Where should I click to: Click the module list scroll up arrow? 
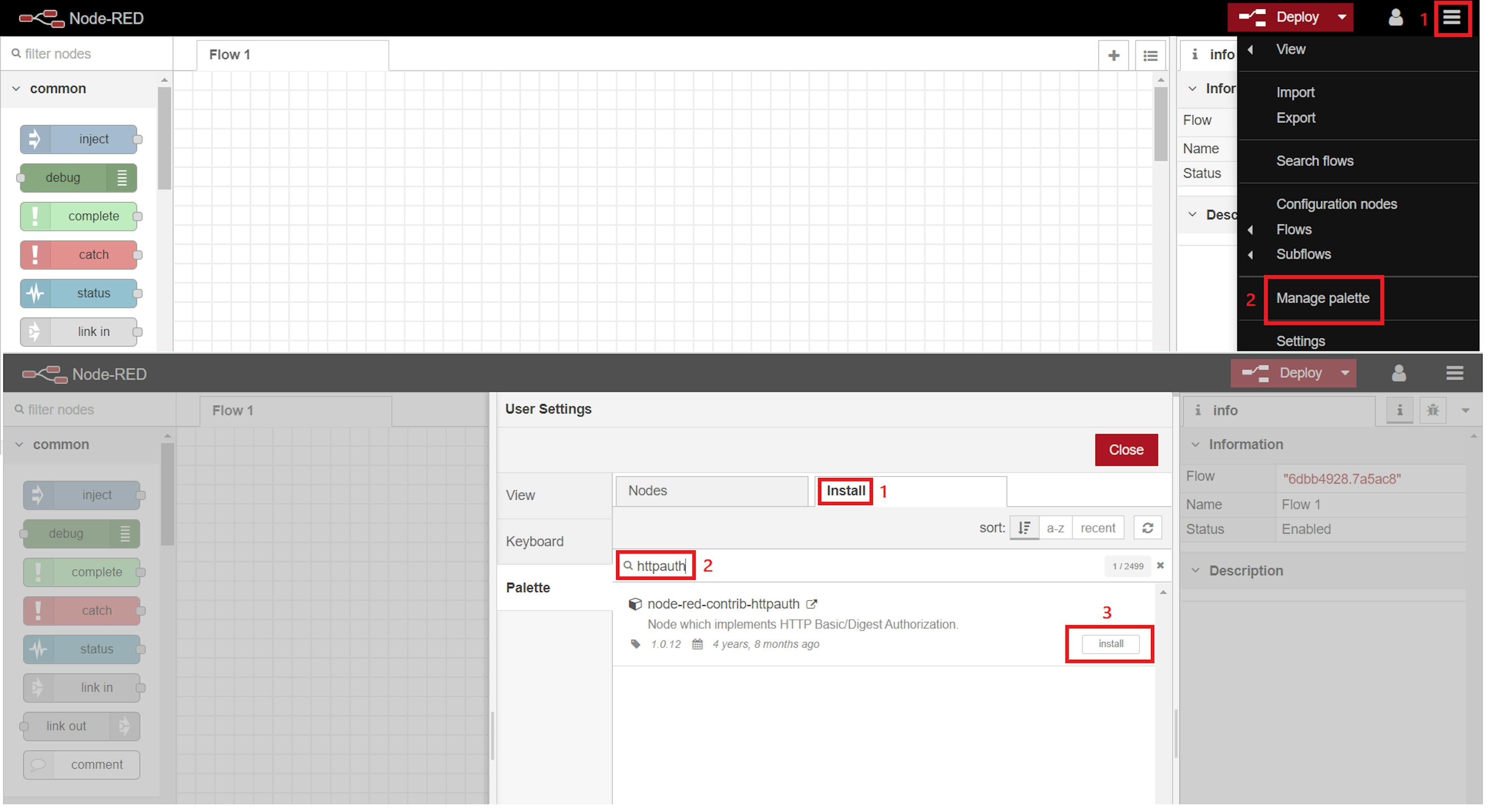tap(1163, 593)
